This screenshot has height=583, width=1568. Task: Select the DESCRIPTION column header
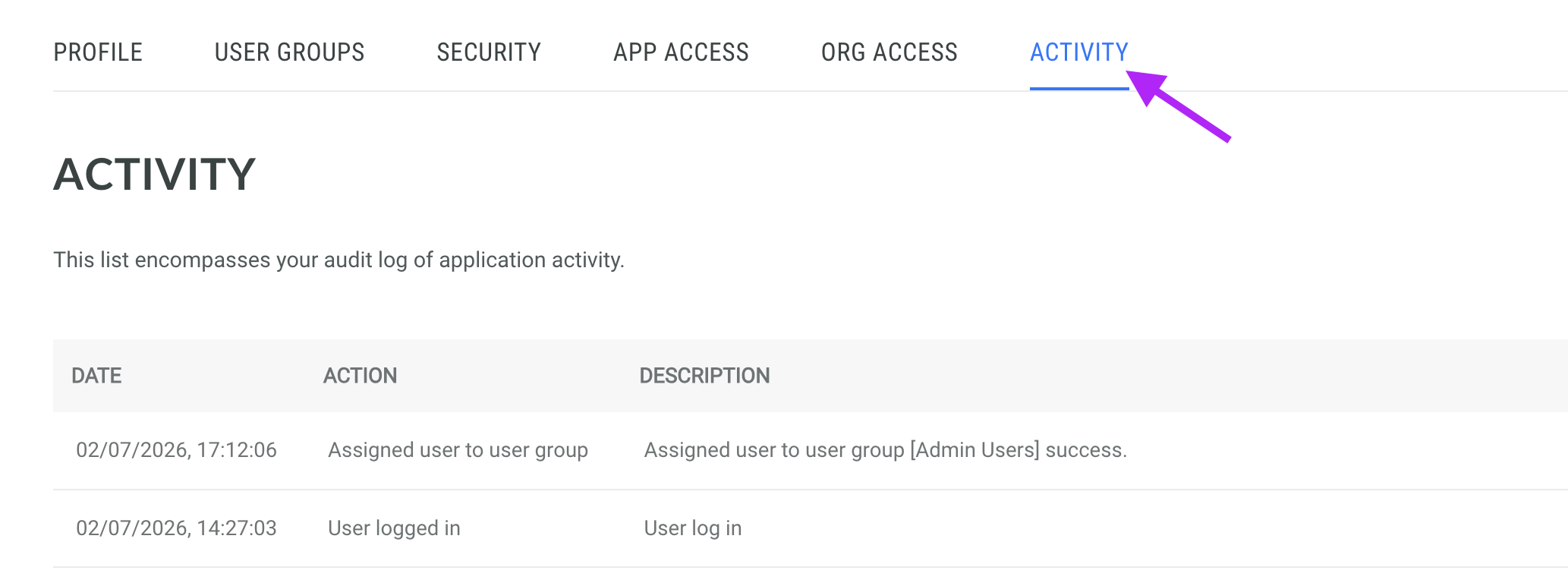(704, 376)
